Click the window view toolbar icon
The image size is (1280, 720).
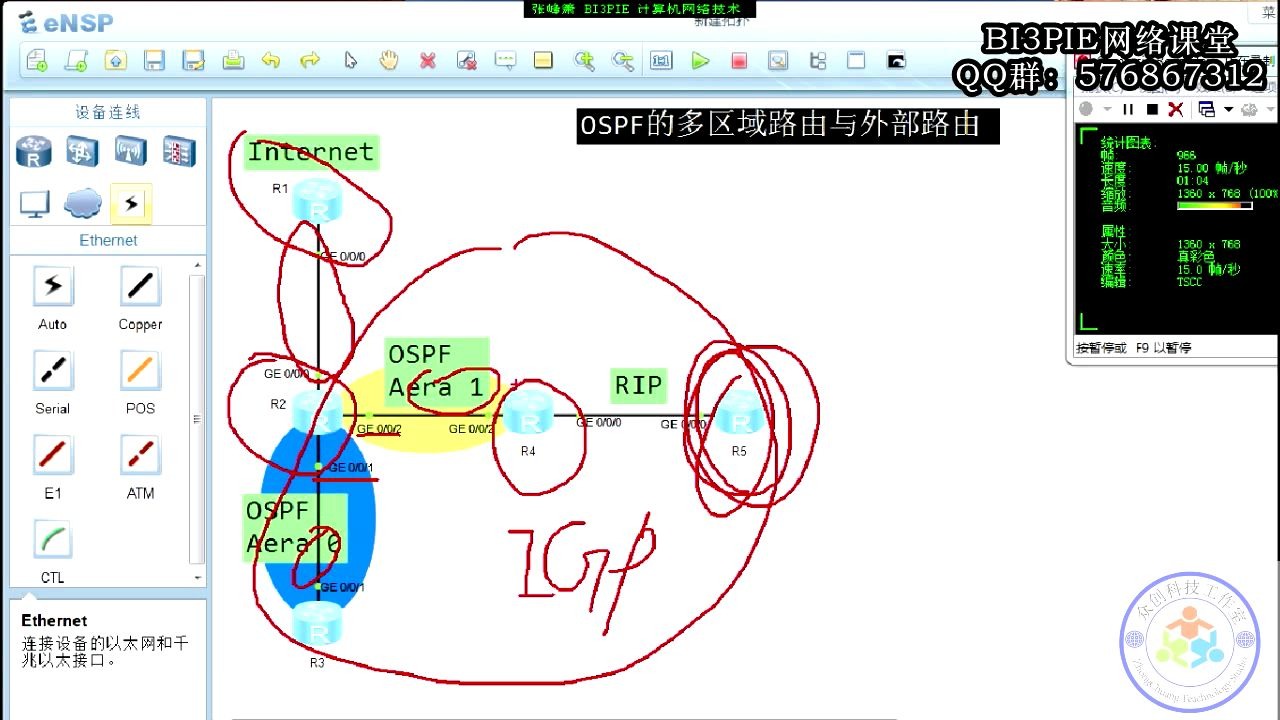pyautogui.click(x=856, y=61)
